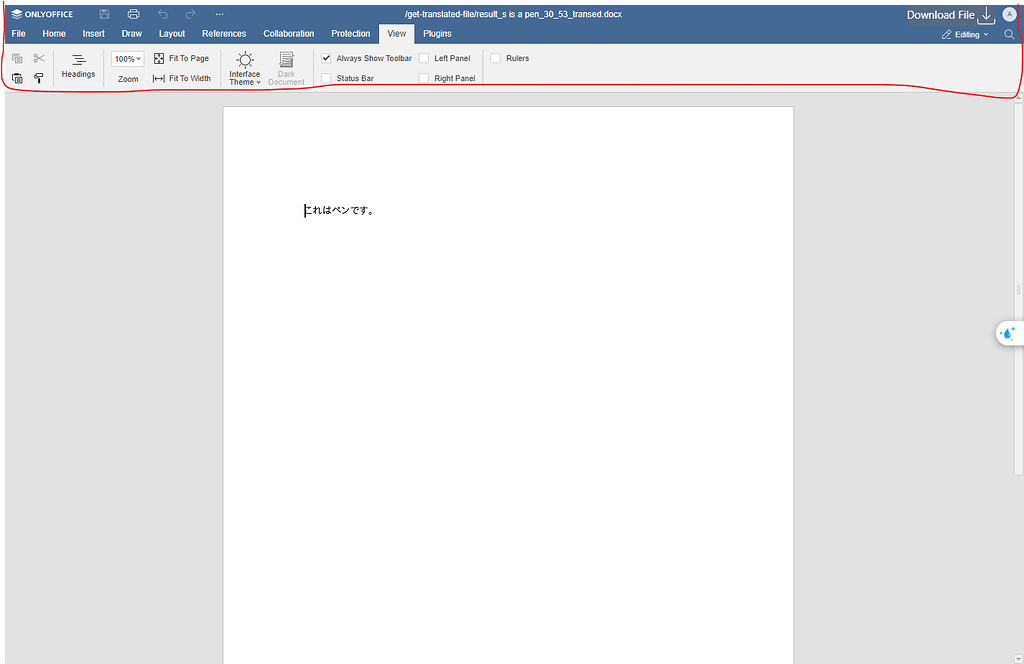Viewport: 1024px width, 664px height.
Task: Open the File menu
Action: point(18,33)
